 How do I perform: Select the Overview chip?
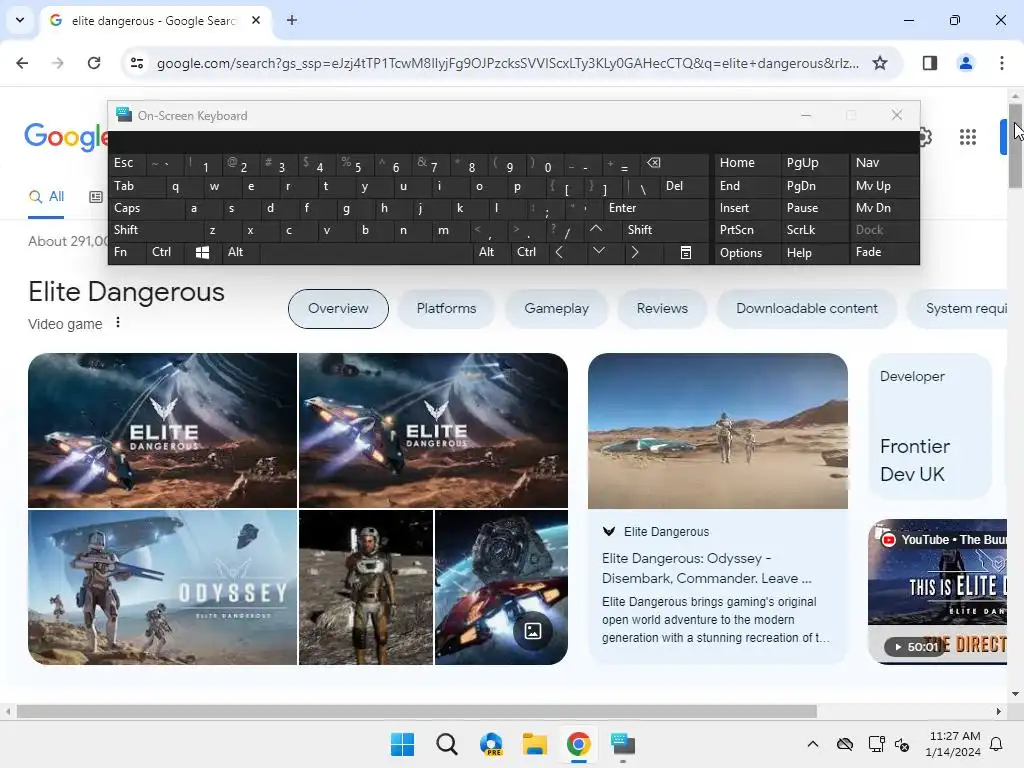point(338,308)
